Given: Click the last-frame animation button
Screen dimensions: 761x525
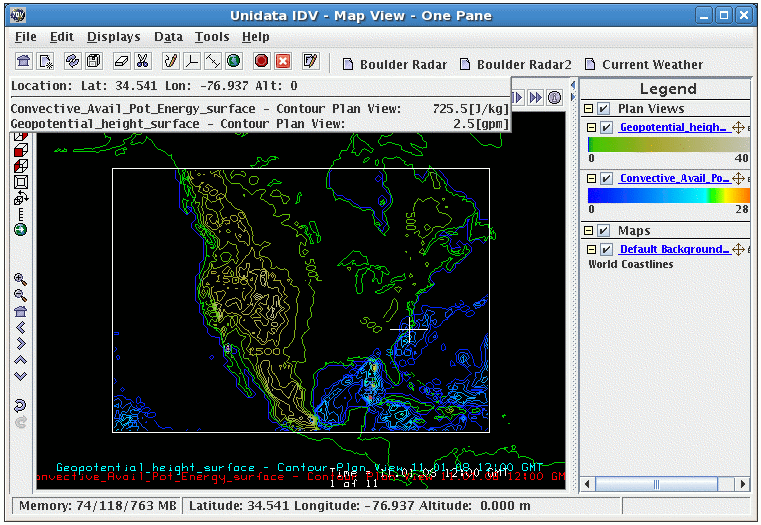Looking at the screenshot, I should click(536, 97).
